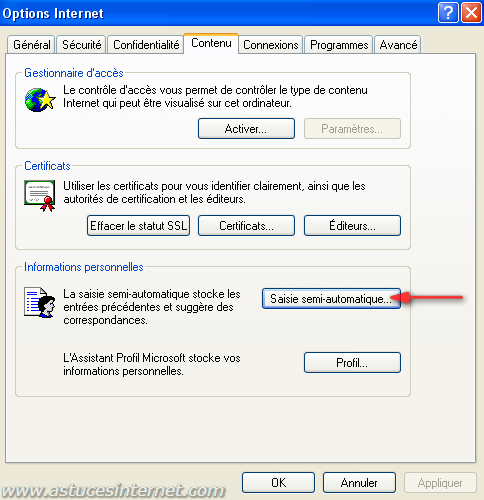The width and height of the screenshot is (484, 500).
Task: Open the Certificats... button
Action: pos(246,226)
